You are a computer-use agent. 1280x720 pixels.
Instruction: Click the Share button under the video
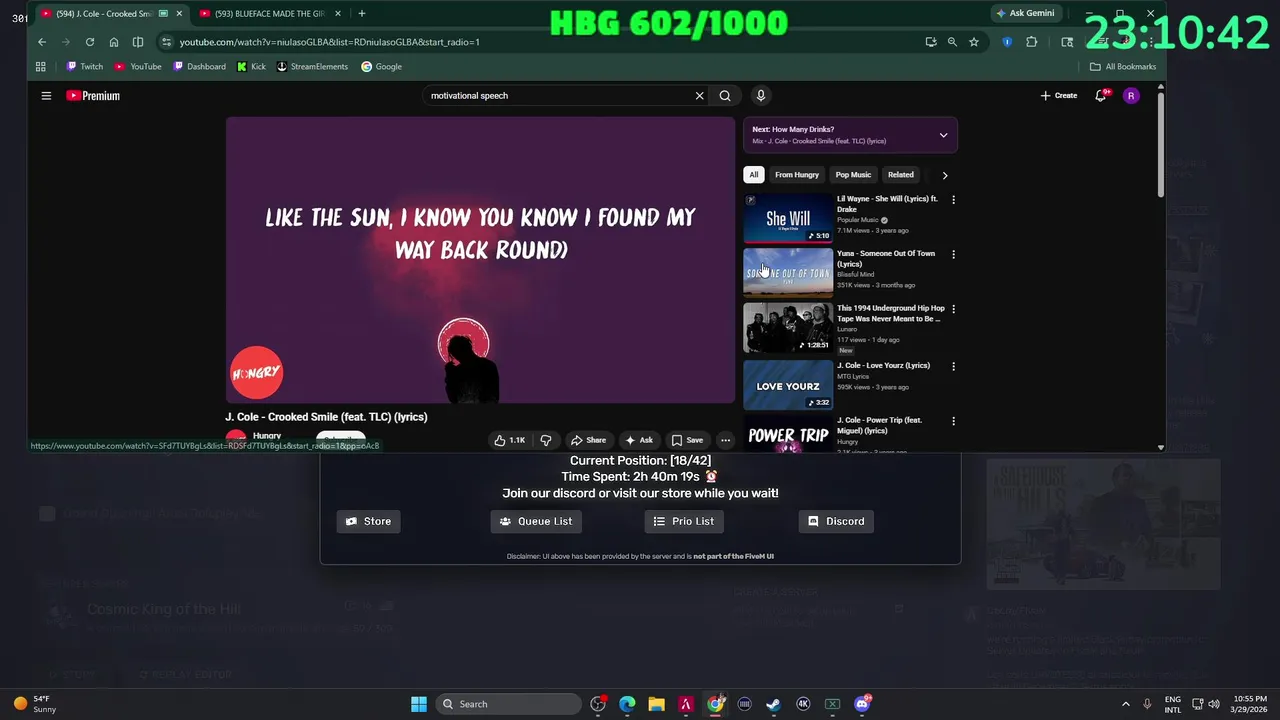coord(588,440)
